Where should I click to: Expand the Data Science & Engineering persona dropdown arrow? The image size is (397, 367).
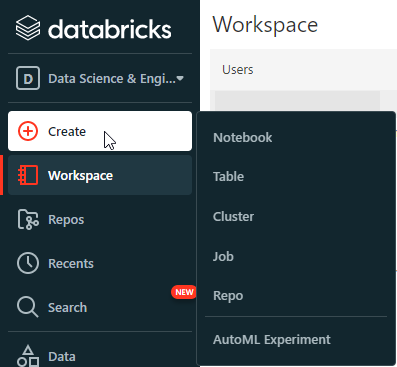click(x=180, y=79)
